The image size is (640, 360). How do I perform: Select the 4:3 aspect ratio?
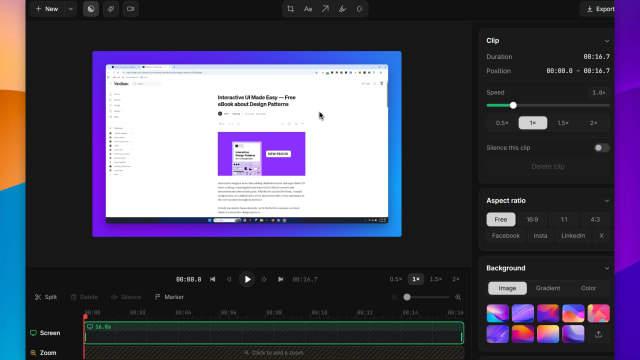point(595,220)
